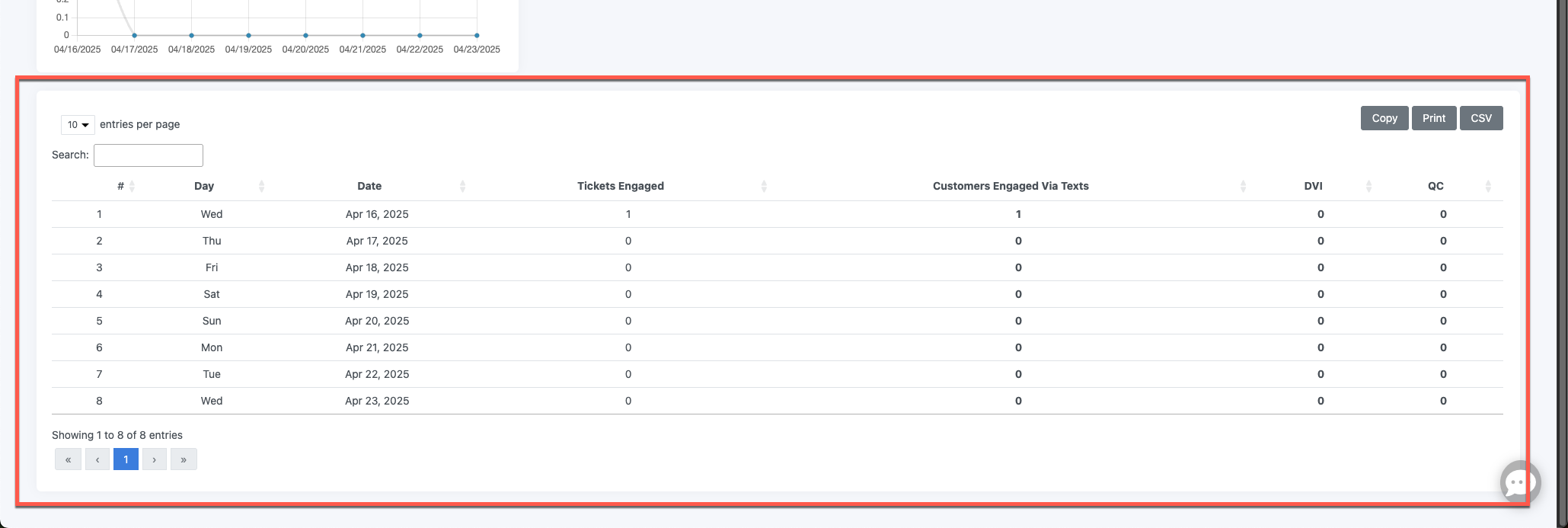Click the Customers Engaged Via Texts header
This screenshot has height=528, width=1568.
1011,186
